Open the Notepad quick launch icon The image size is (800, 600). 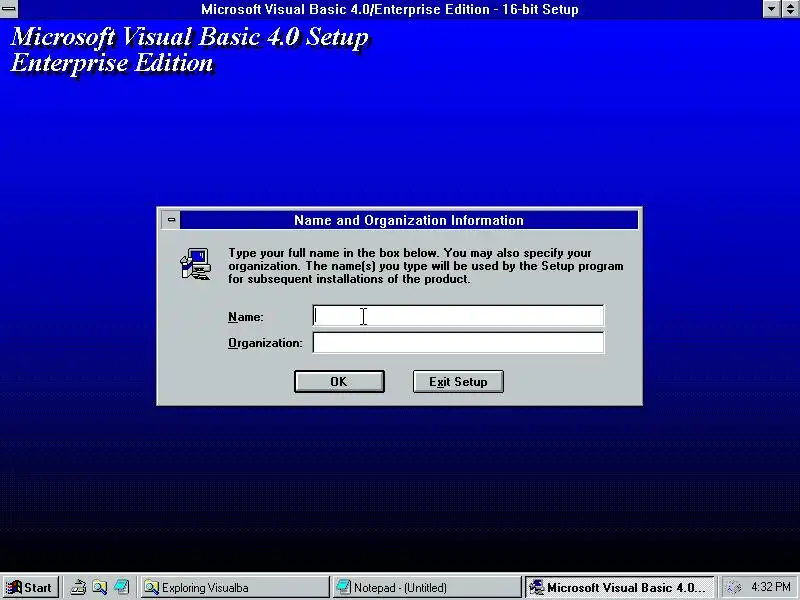121,587
